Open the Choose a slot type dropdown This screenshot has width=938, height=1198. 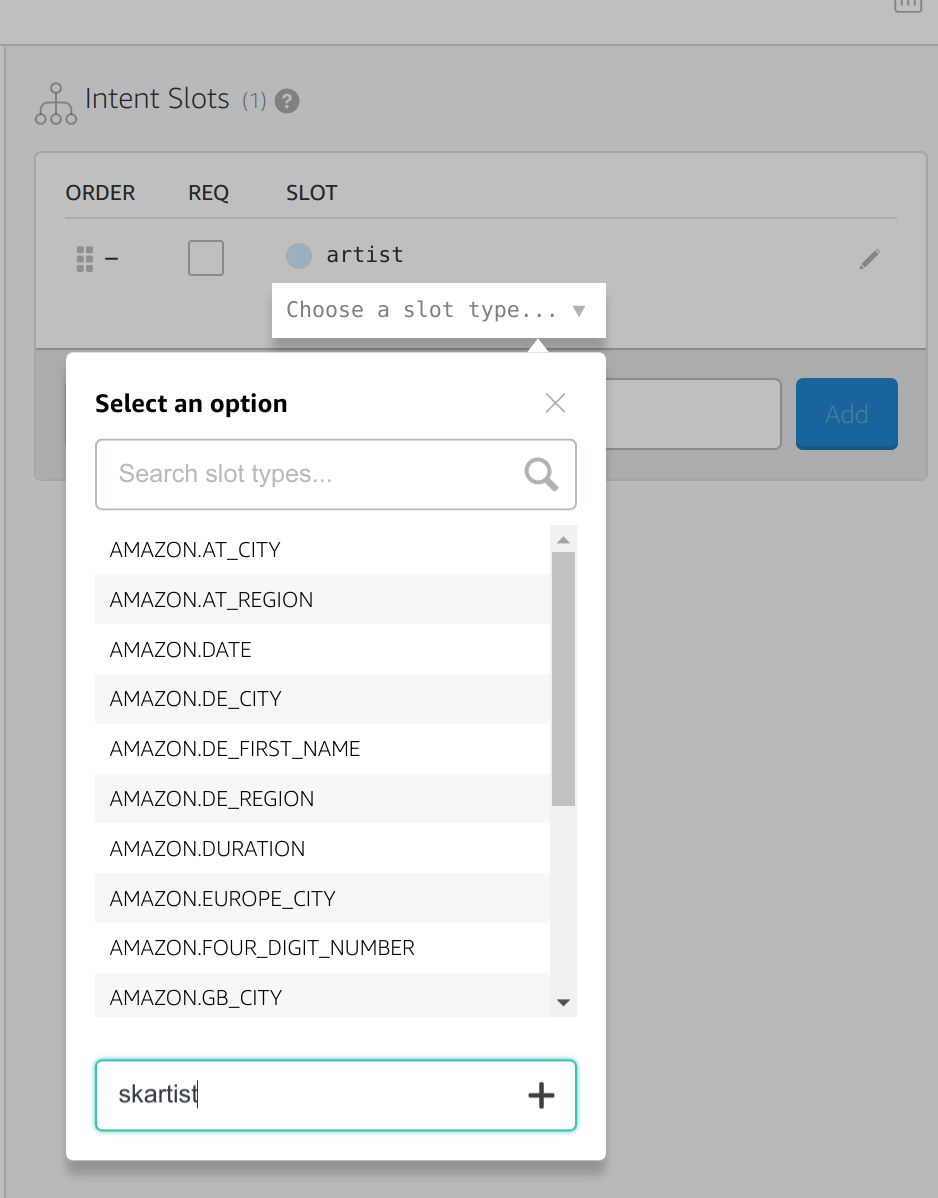point(438,310)
